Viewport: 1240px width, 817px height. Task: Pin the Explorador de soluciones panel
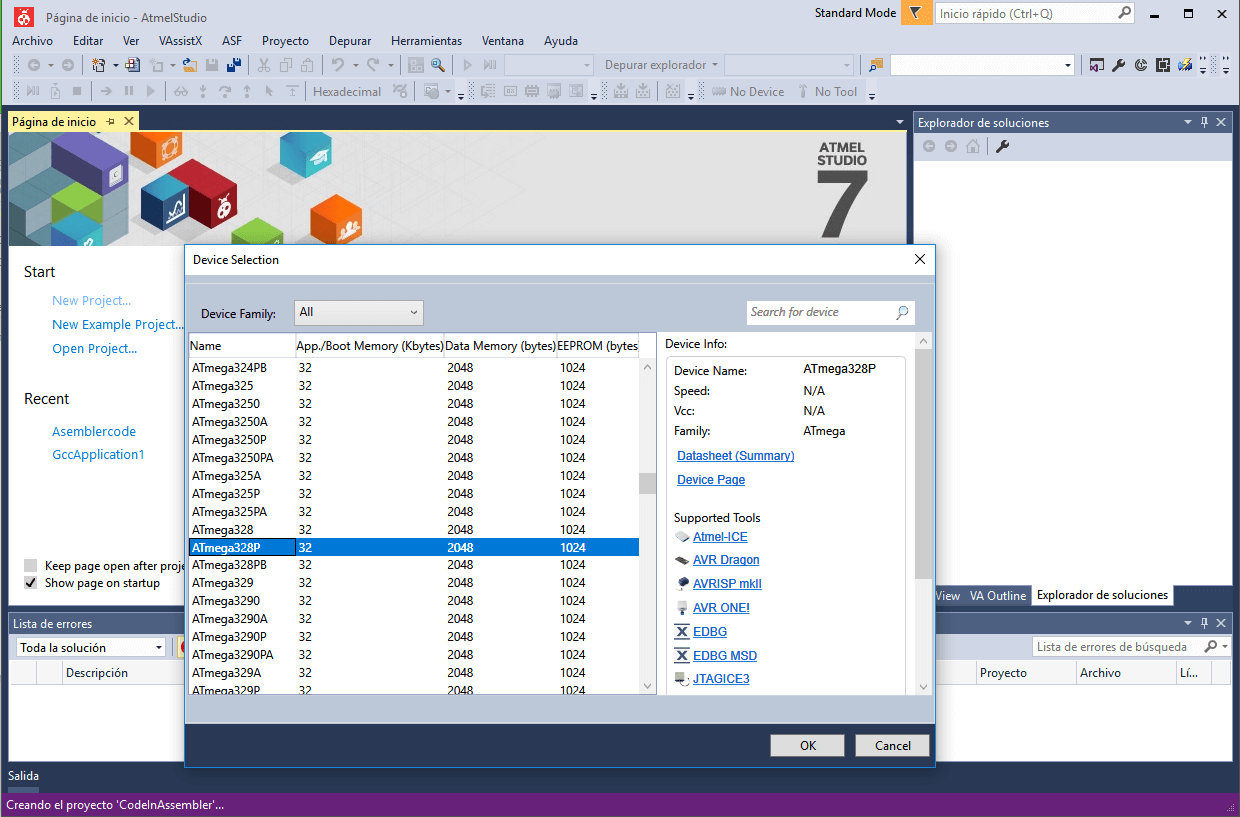pyautogui.click(x=1205, y=122)
